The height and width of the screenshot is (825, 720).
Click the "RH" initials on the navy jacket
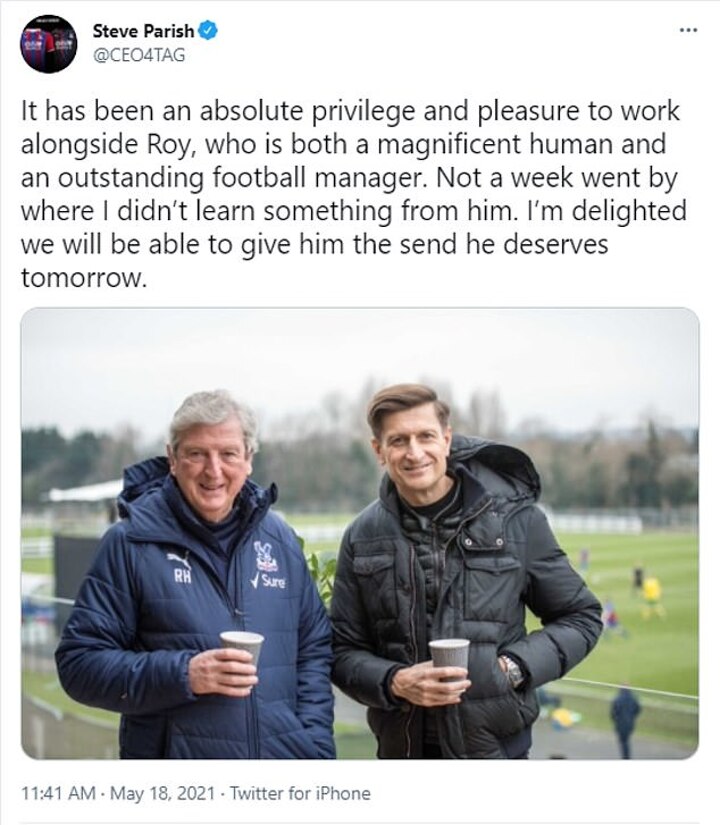click(182, 576)
